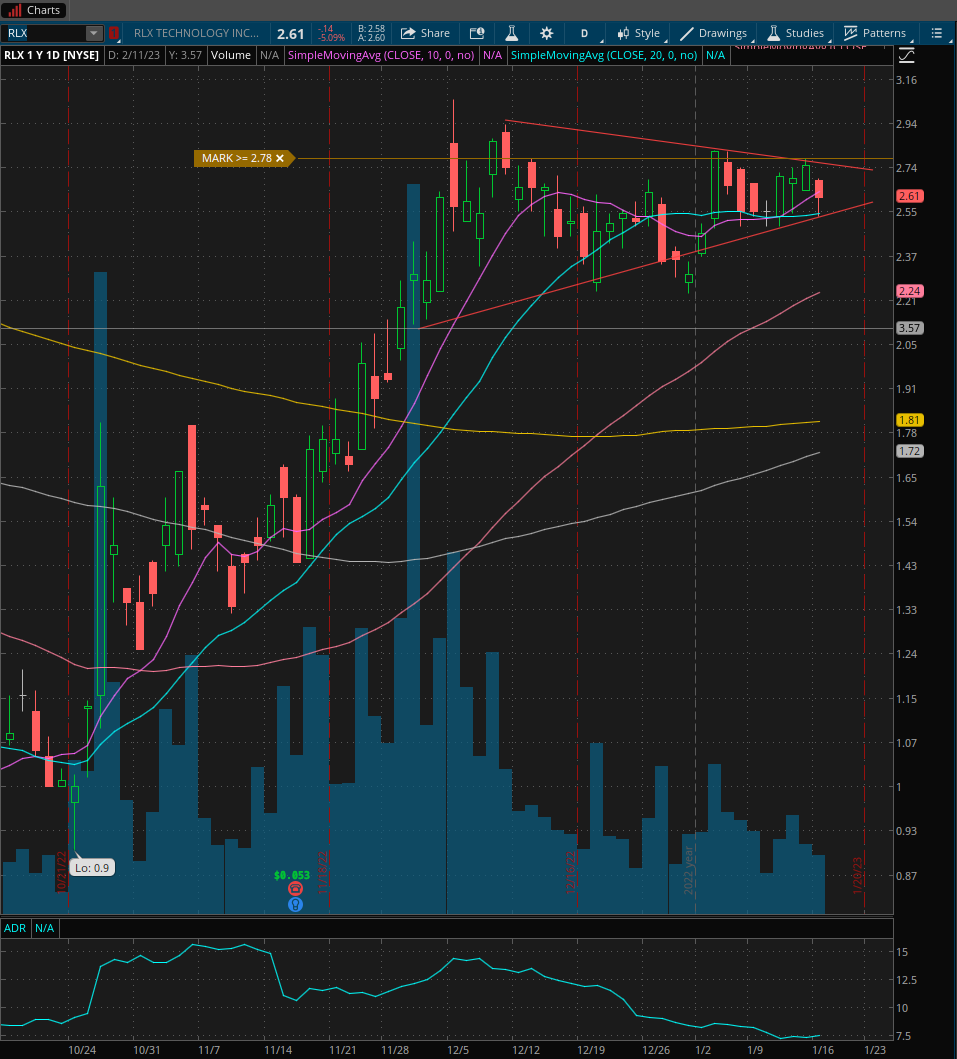The width and height of the screenshot is (957, 1059).
Task: Click the 2.61 last price bubble on axis
Action: tap(909, 196)
